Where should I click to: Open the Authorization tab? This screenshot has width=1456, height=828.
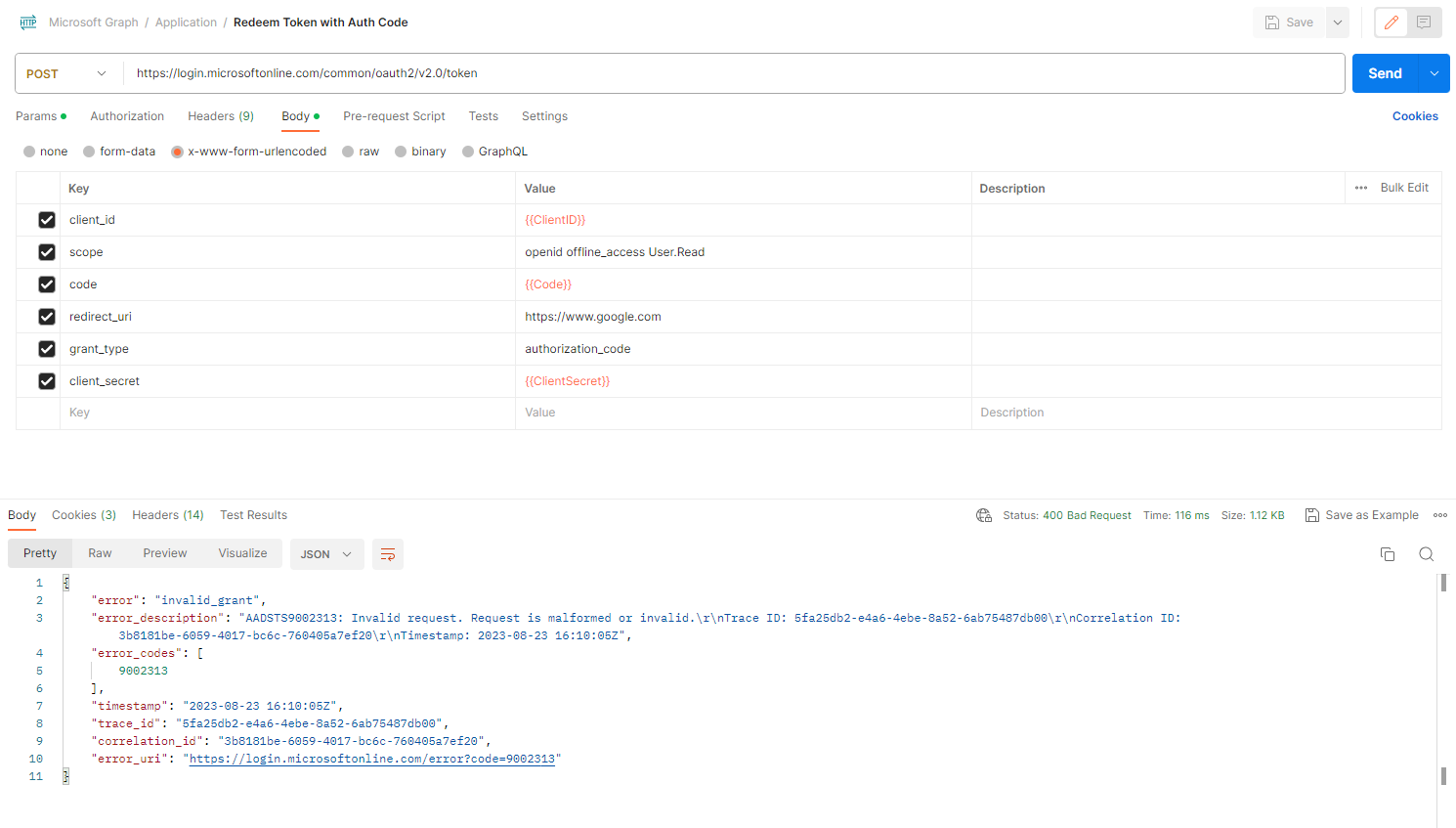pos(127,116)
